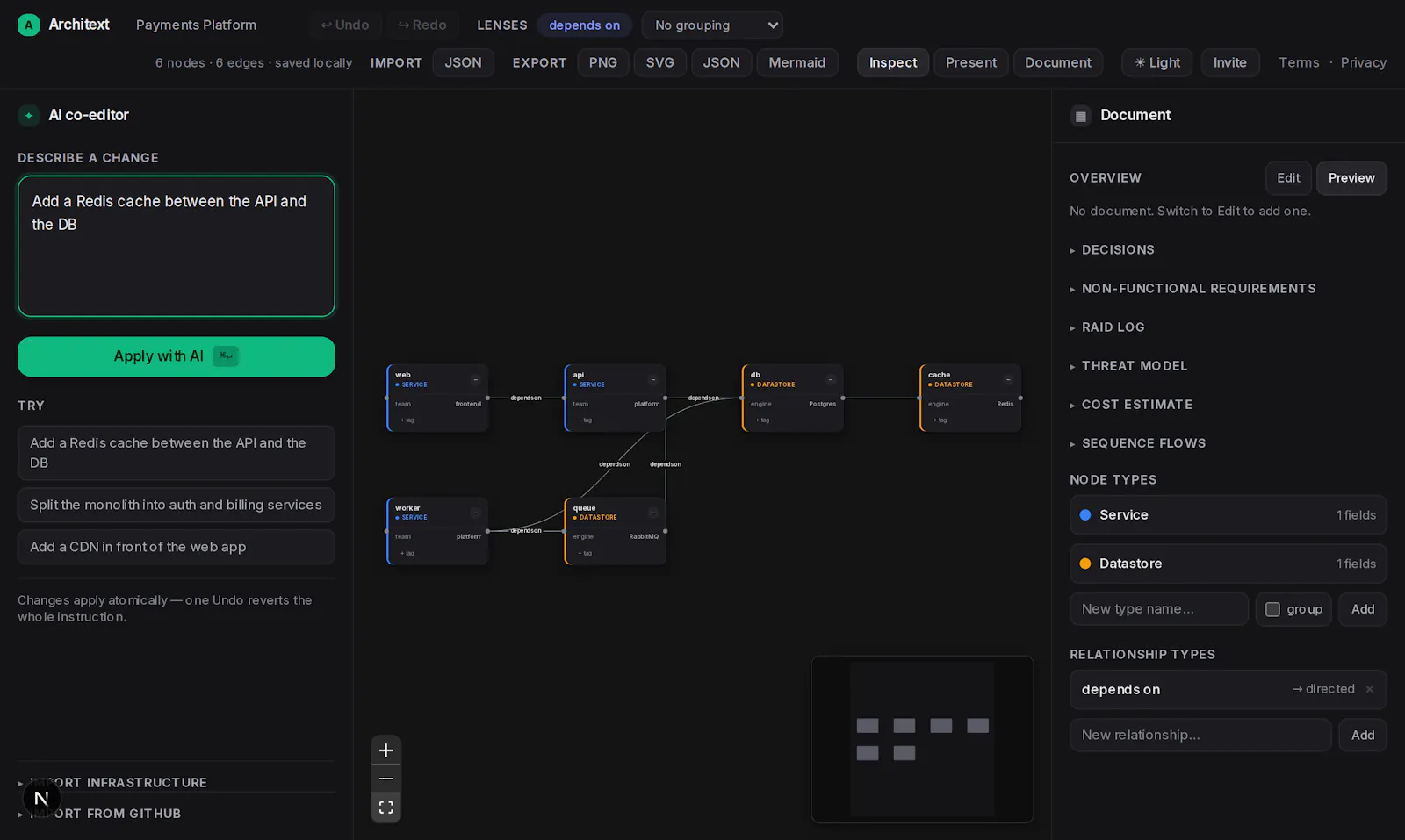
Task: Switch to the Inspect tab
Action: (x=893, y=62)
